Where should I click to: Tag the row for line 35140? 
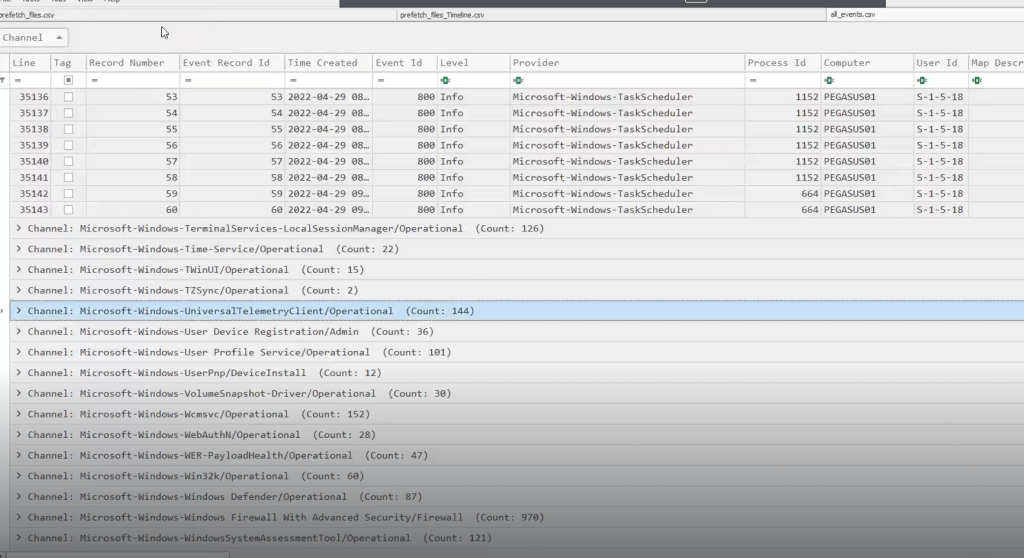pyautogui.click(x=68, y=161)
